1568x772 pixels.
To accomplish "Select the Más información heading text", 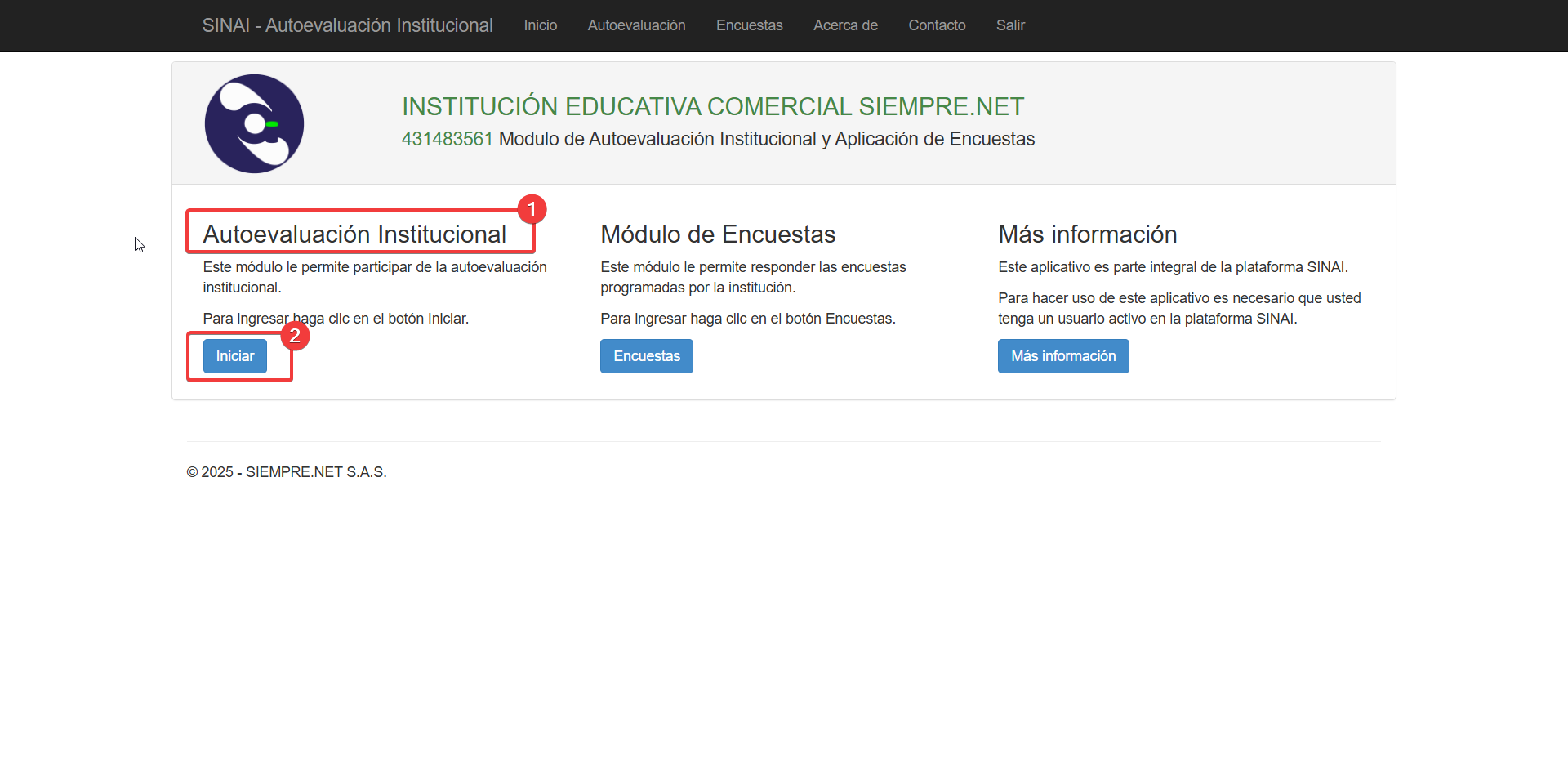I will [1088, 234].
